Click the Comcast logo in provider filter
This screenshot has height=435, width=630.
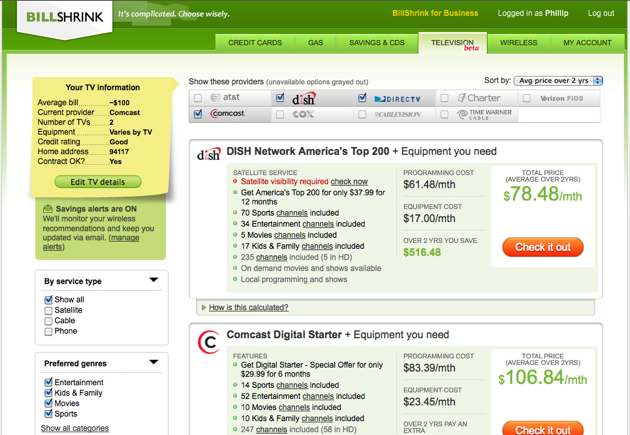tap(229, 114)
